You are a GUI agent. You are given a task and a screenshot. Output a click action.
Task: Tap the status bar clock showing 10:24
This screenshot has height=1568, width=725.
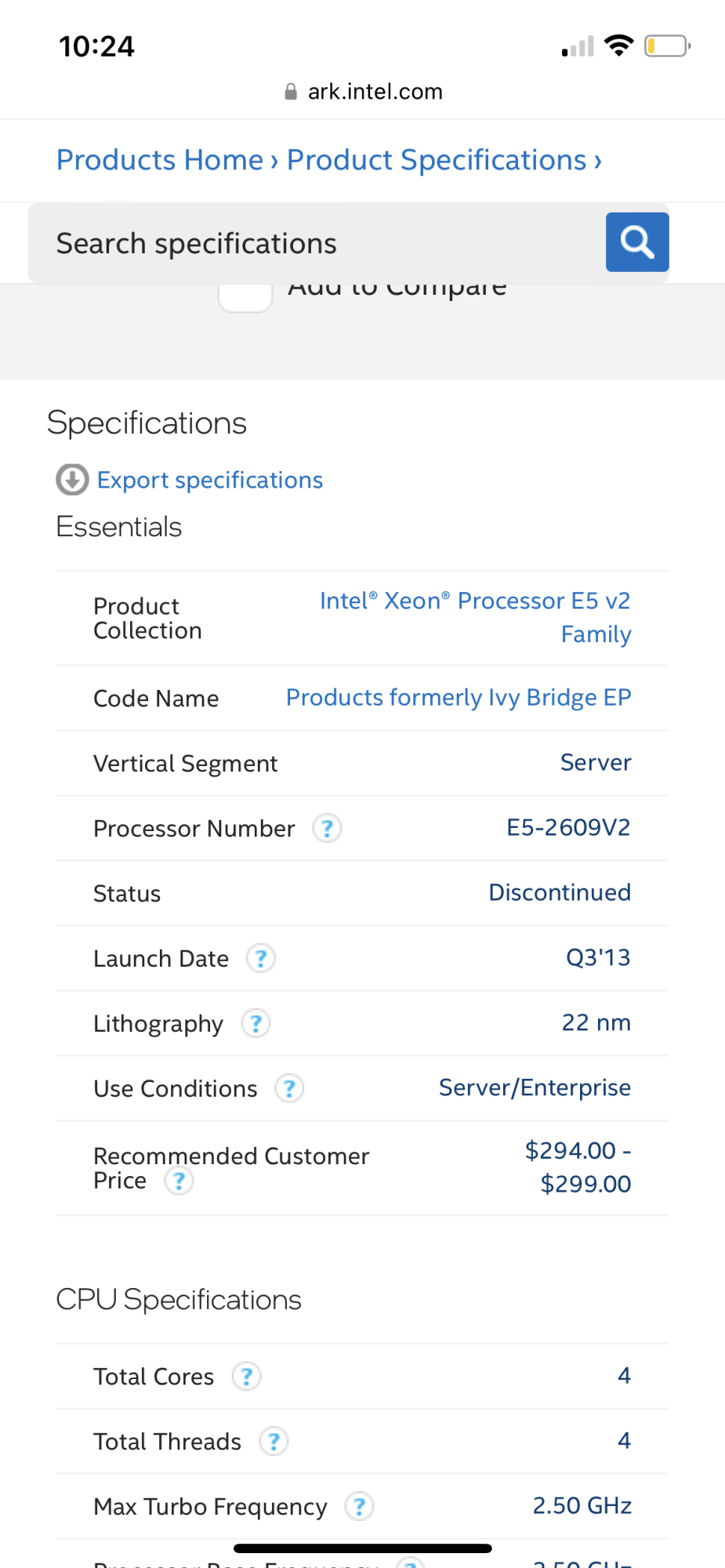point(96,46)
